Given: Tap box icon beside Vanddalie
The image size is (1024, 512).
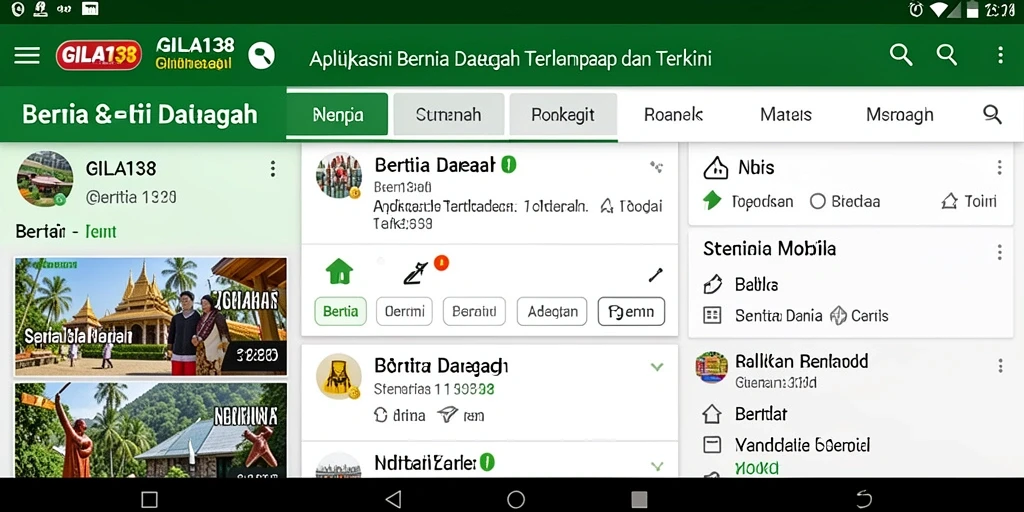Looking at the screenshot, I should [x=712, y=445].
